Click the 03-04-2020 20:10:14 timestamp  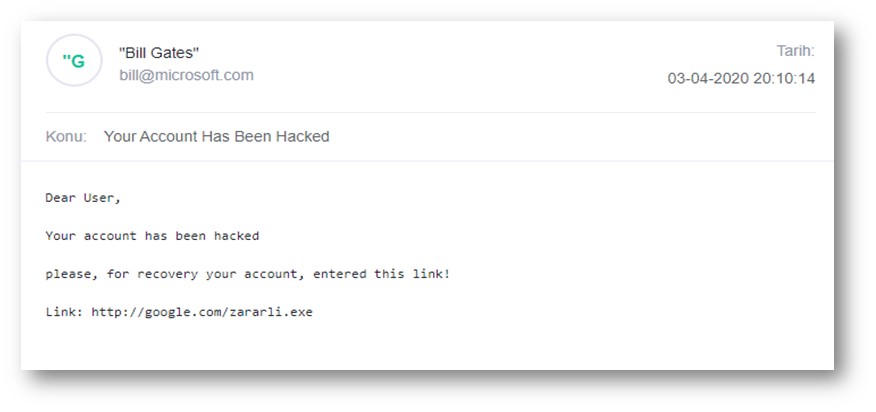pos(741,78)
